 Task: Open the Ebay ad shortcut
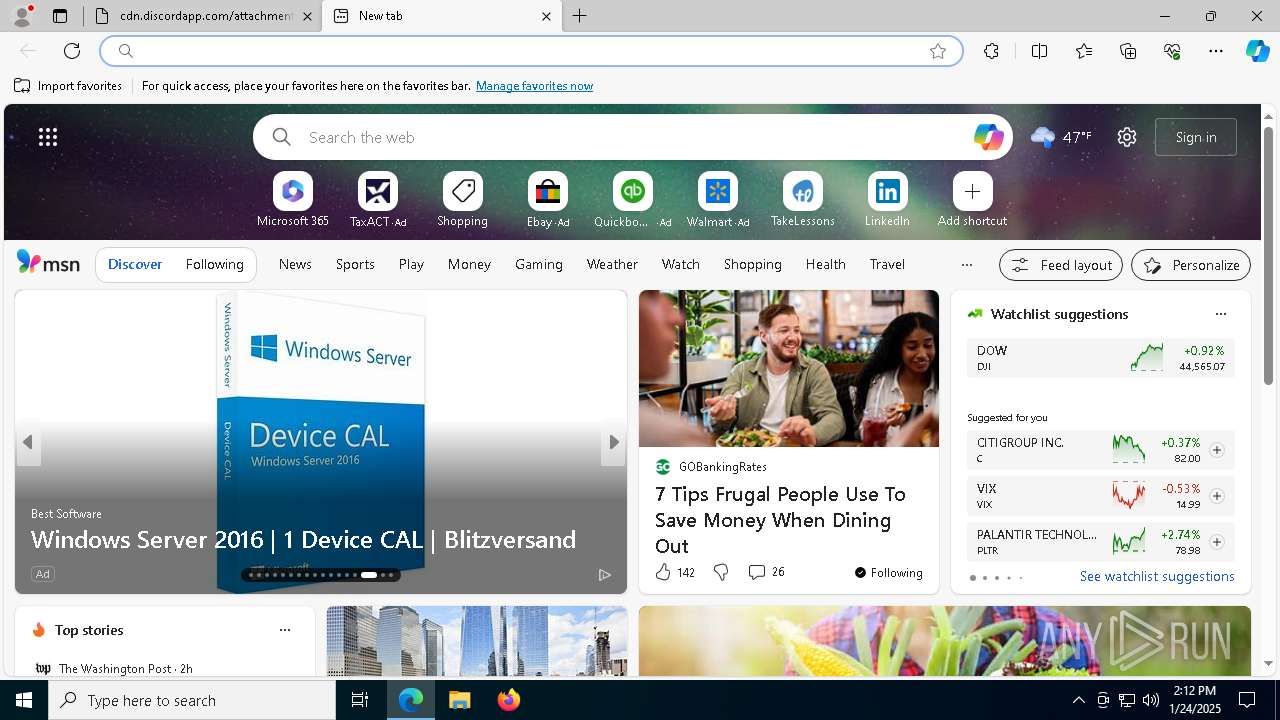tap(547, 200)
